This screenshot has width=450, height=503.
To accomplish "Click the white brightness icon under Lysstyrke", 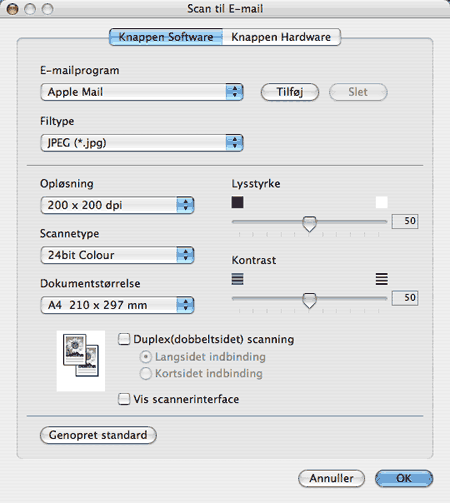I will click(381, 202).
